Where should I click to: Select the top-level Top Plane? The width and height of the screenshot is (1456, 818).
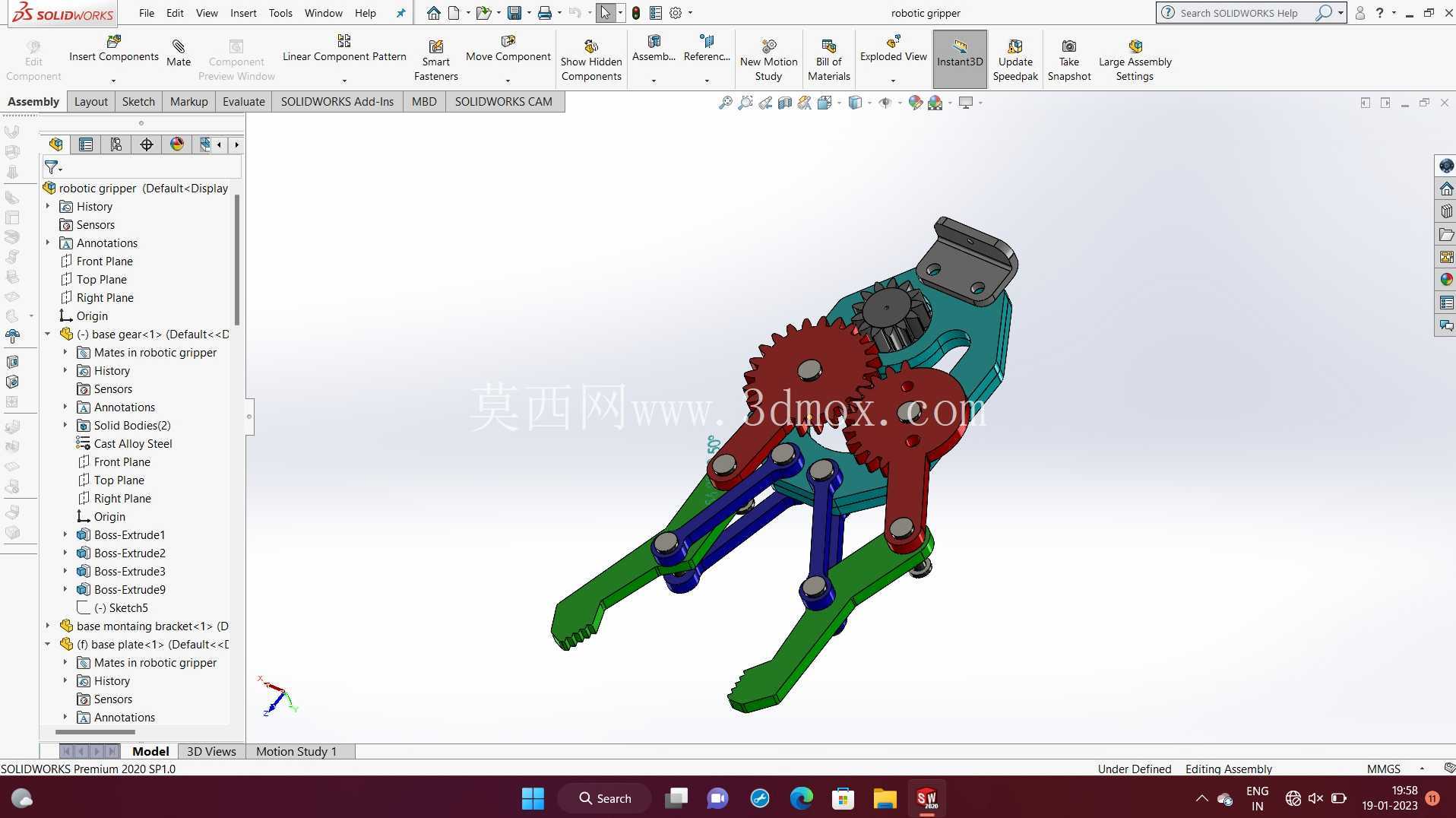(102, 279)
